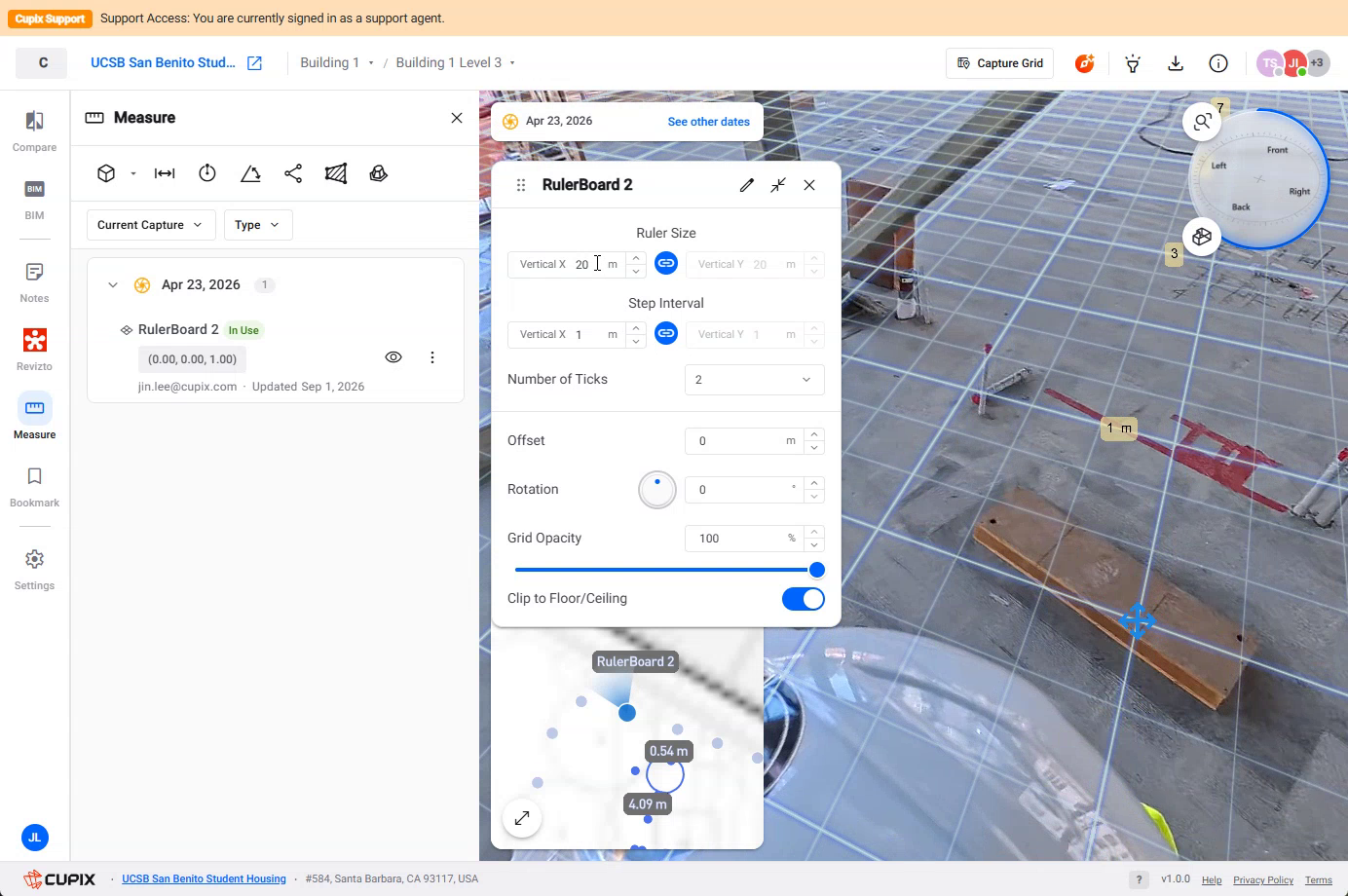
Task: Click the Grid Opacity slider handle
Action: point(817,570)
